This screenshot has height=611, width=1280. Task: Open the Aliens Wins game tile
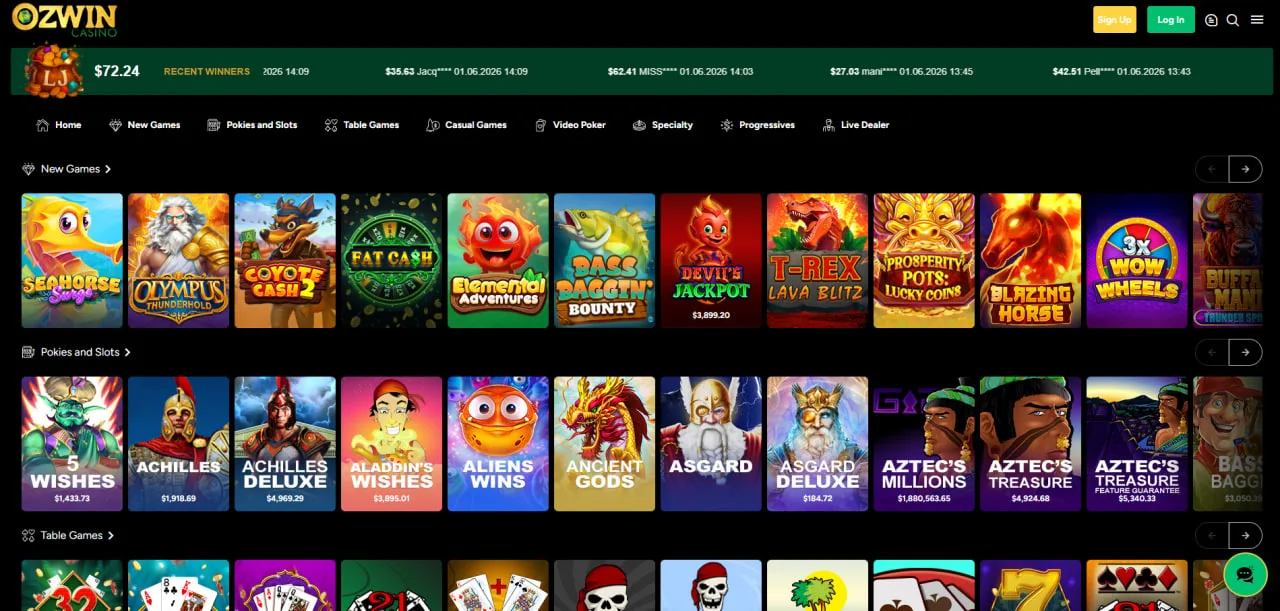498,443
